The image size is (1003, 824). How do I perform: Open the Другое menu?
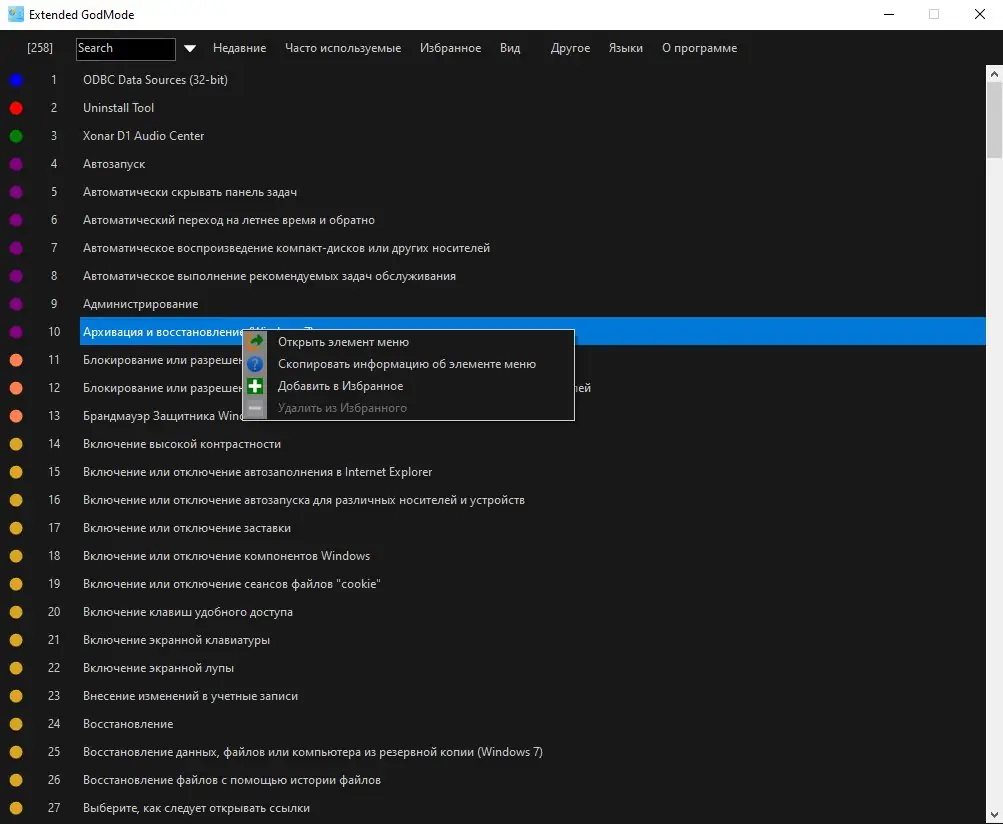click(570, 48)
